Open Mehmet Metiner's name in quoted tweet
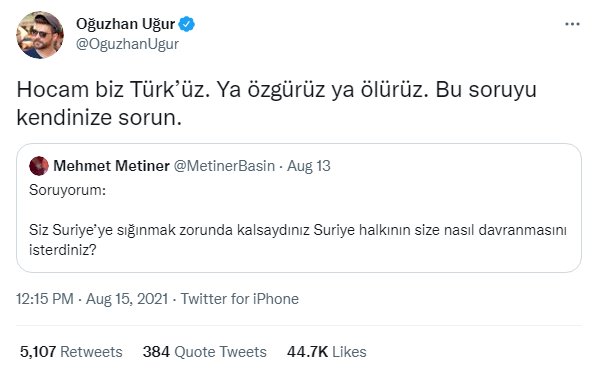Screen dimensions: 598x377 pos(111,166)
